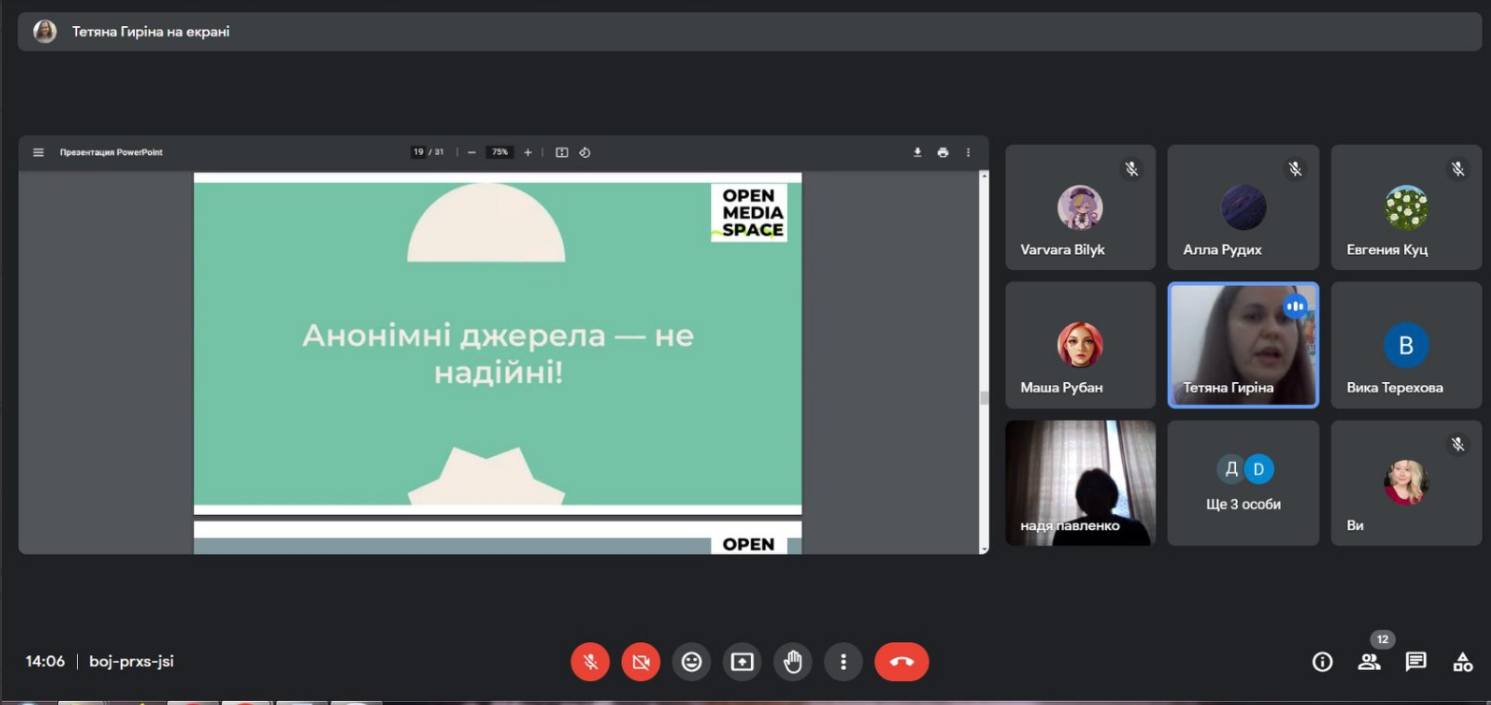The width and height of the screenshot is (1491, 705).
Task: Click the clock time 14:06
Action: click(x=45, y=661)
